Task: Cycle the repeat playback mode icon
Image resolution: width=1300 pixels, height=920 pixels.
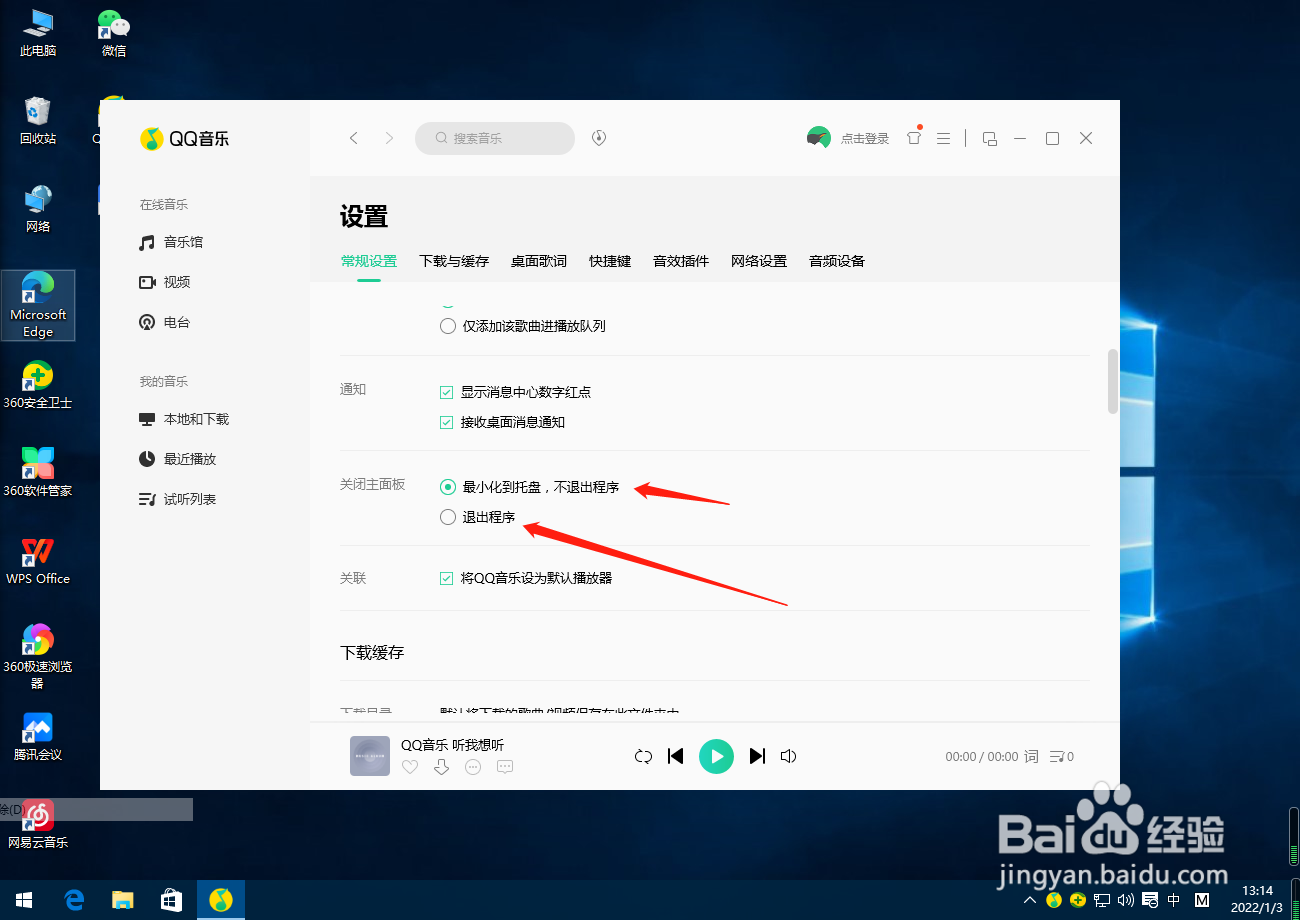Action: (x=643, y=756)
